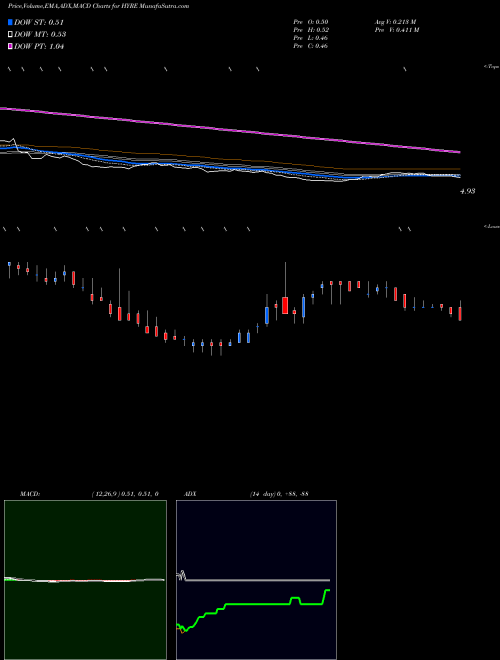This screenshot has width=500, height=660.
Task: Click the white DOW MT legend swatch
Action: (10, 35)
